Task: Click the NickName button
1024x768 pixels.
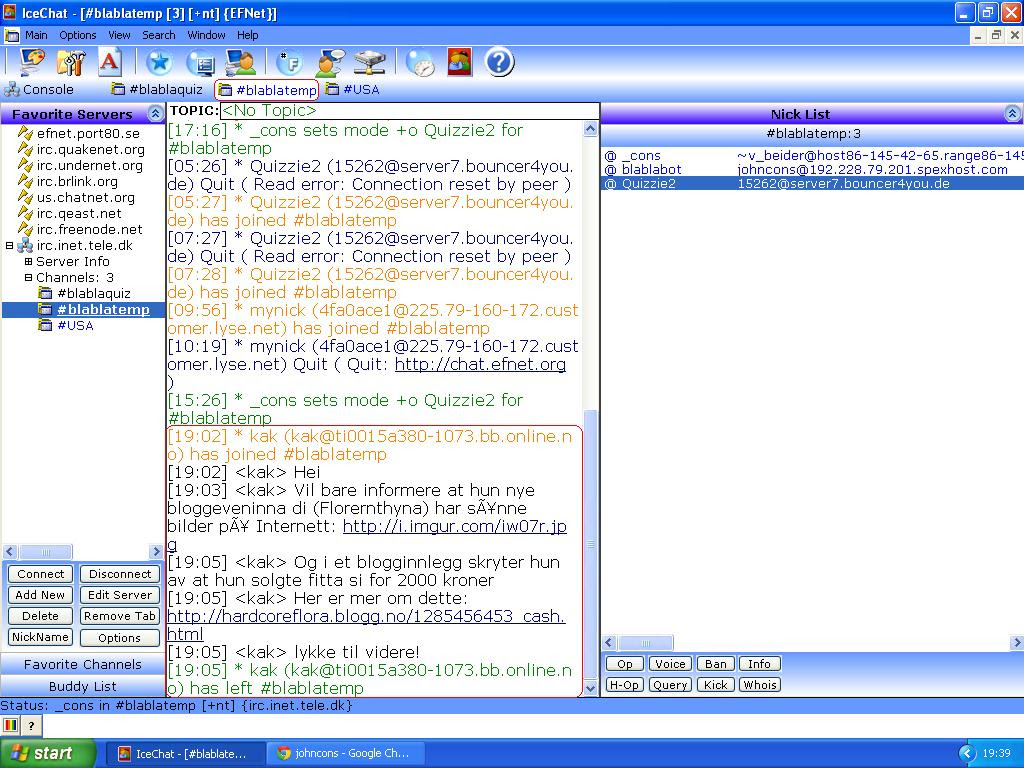Action: [40, 637]
